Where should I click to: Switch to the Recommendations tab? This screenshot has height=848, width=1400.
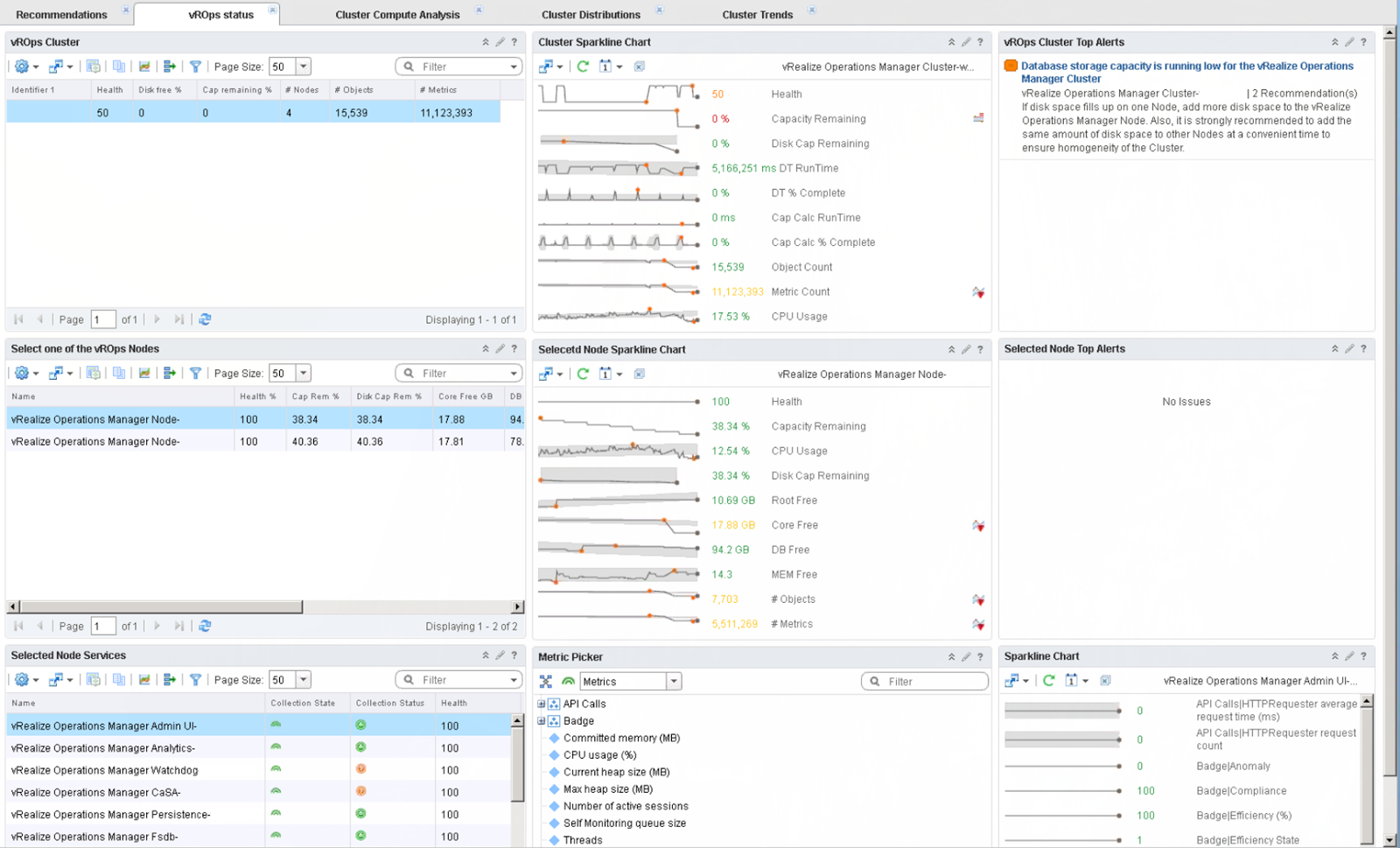point(61,15)
